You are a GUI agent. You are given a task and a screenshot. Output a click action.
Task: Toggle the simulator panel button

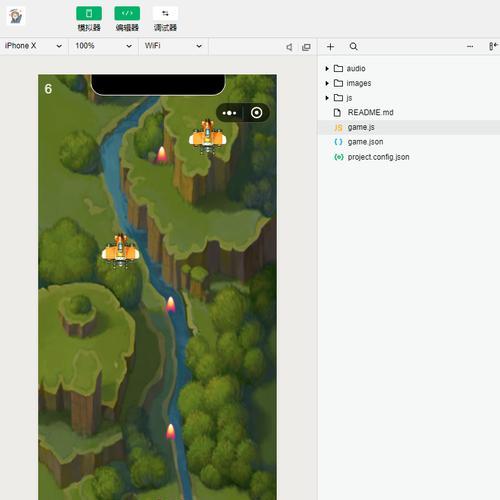[x=89, y=13]
